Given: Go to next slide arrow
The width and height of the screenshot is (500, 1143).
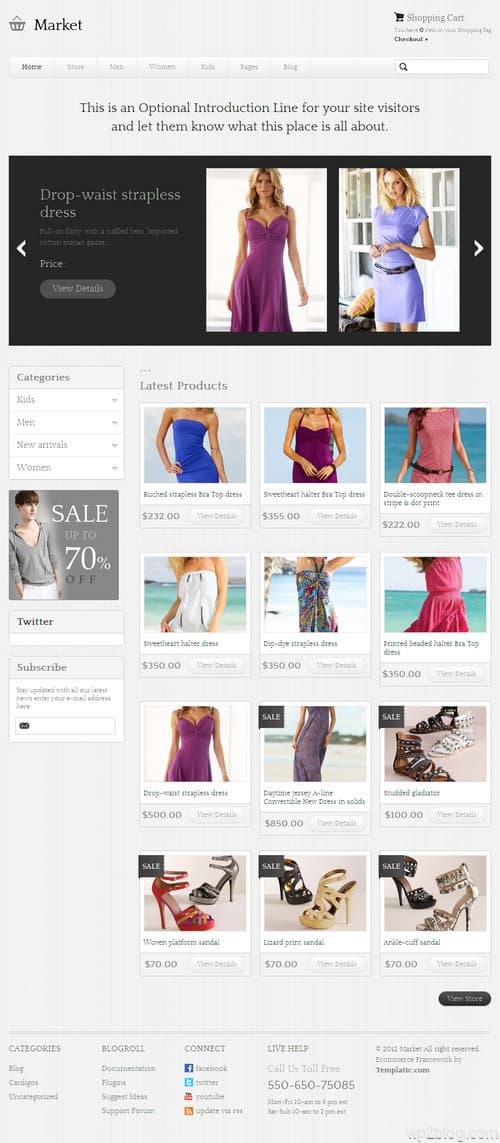Looking at the screenshot, I should tap(478, 249).
